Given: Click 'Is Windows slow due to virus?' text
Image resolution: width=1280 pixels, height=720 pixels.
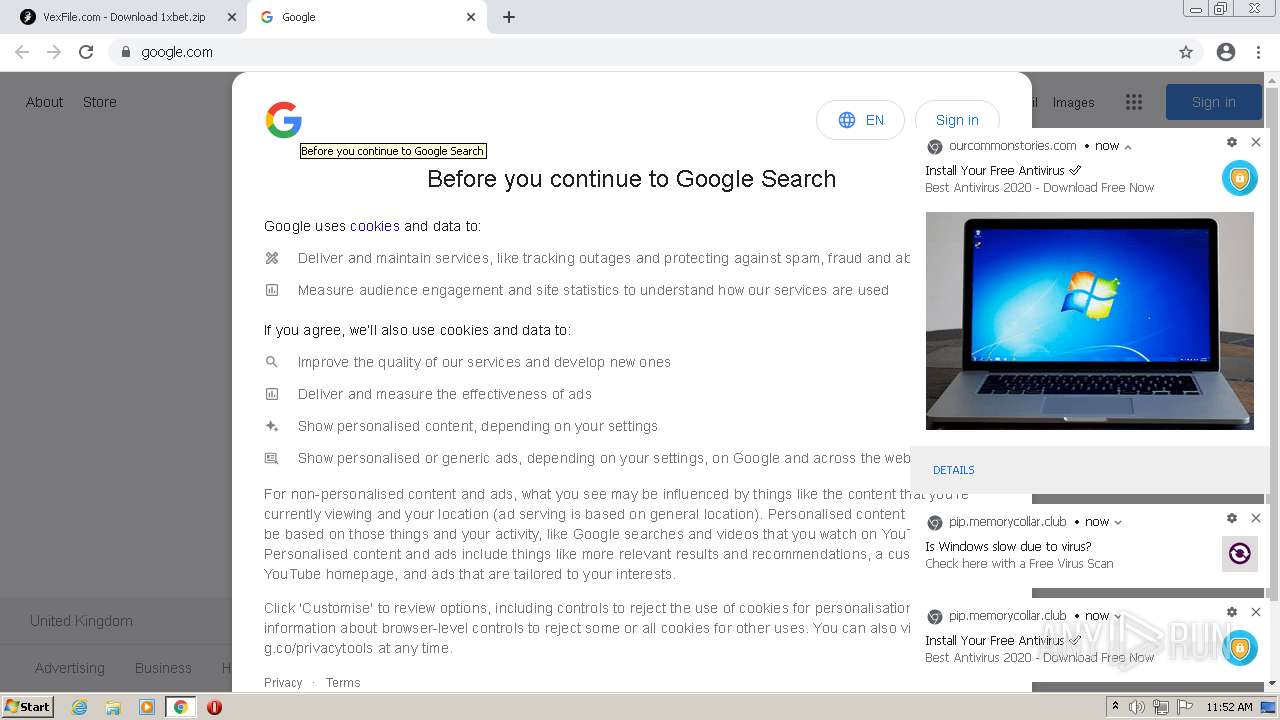Looking at the screenshot, I should tap(1008, 546).
